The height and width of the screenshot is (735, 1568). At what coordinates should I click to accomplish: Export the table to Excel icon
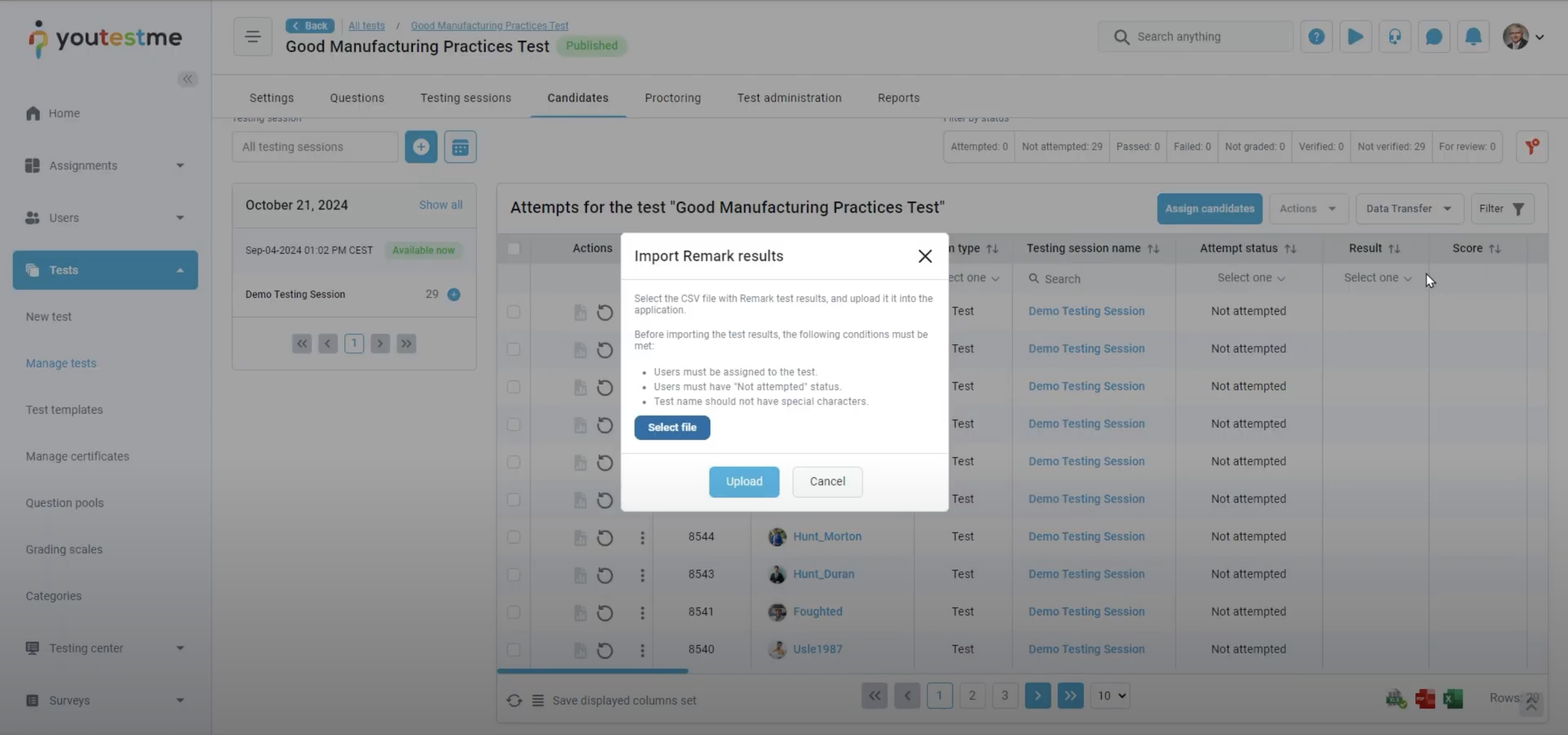pos(1453,698)
